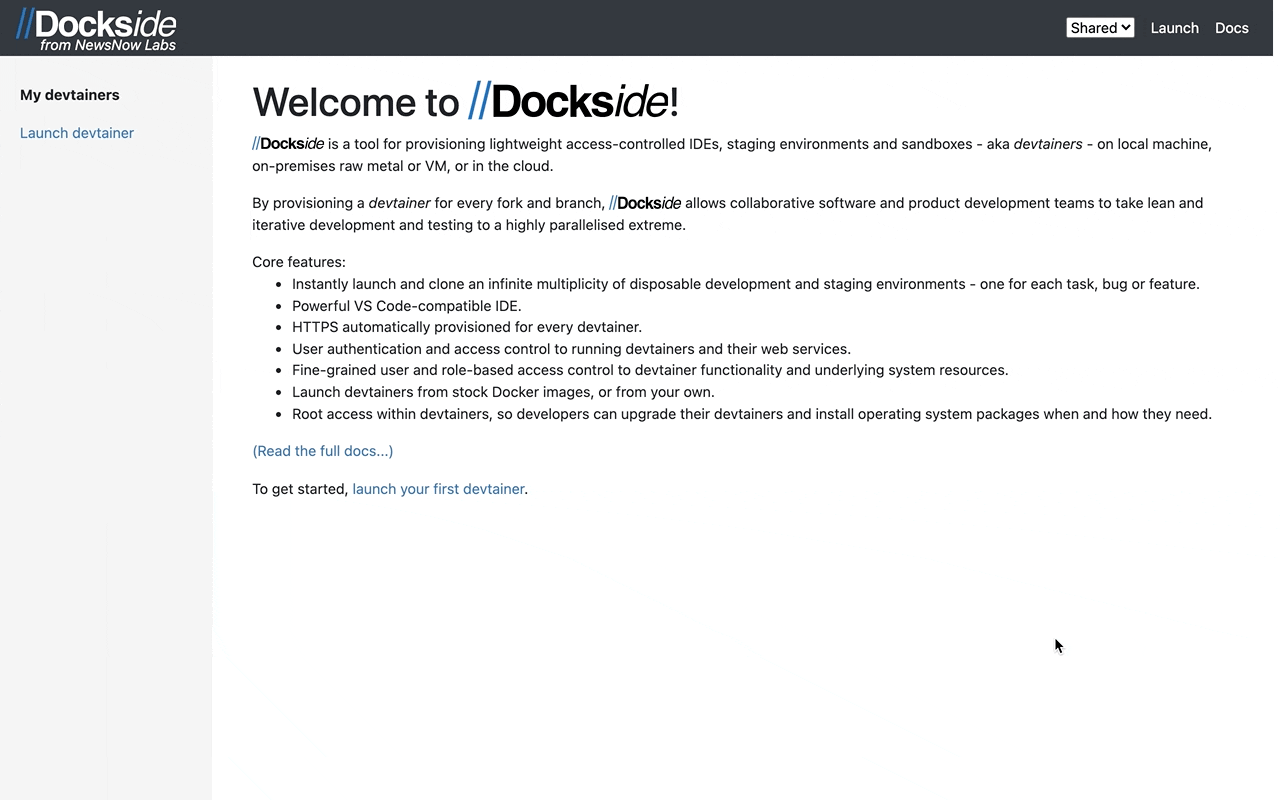The image size is (1280, 800).
Task: Open the Read the full docs link
Action: (322, 451)
